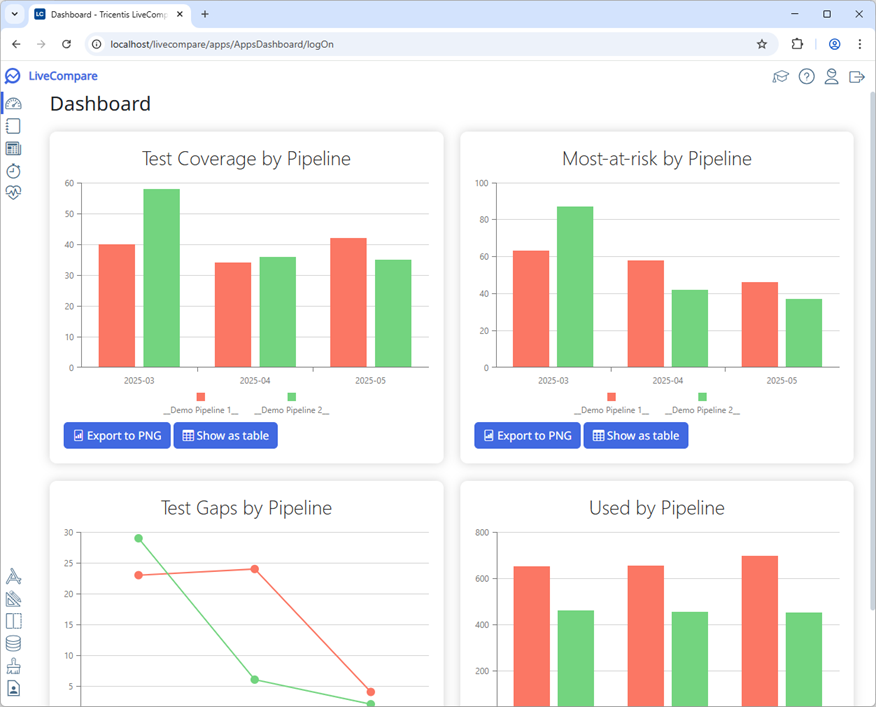Select the notebook icon in the left sidebar

pos(12,125)
